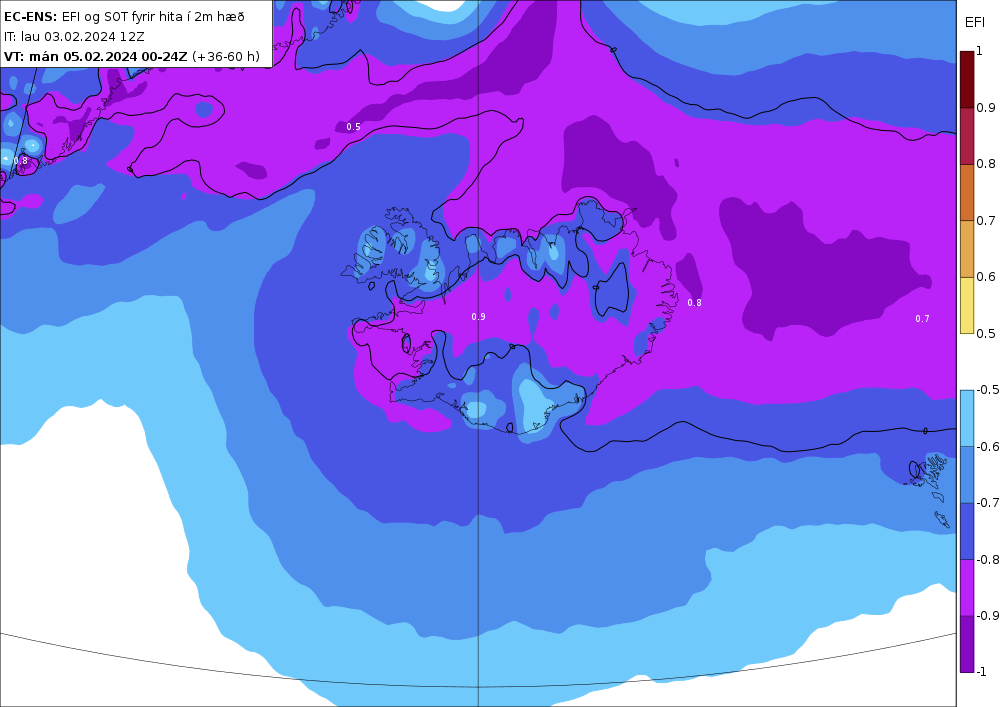Click the legend tick label 0.5
This screenshot has height=707, width=1000.
pyautogui.click(x=986, y=333)
